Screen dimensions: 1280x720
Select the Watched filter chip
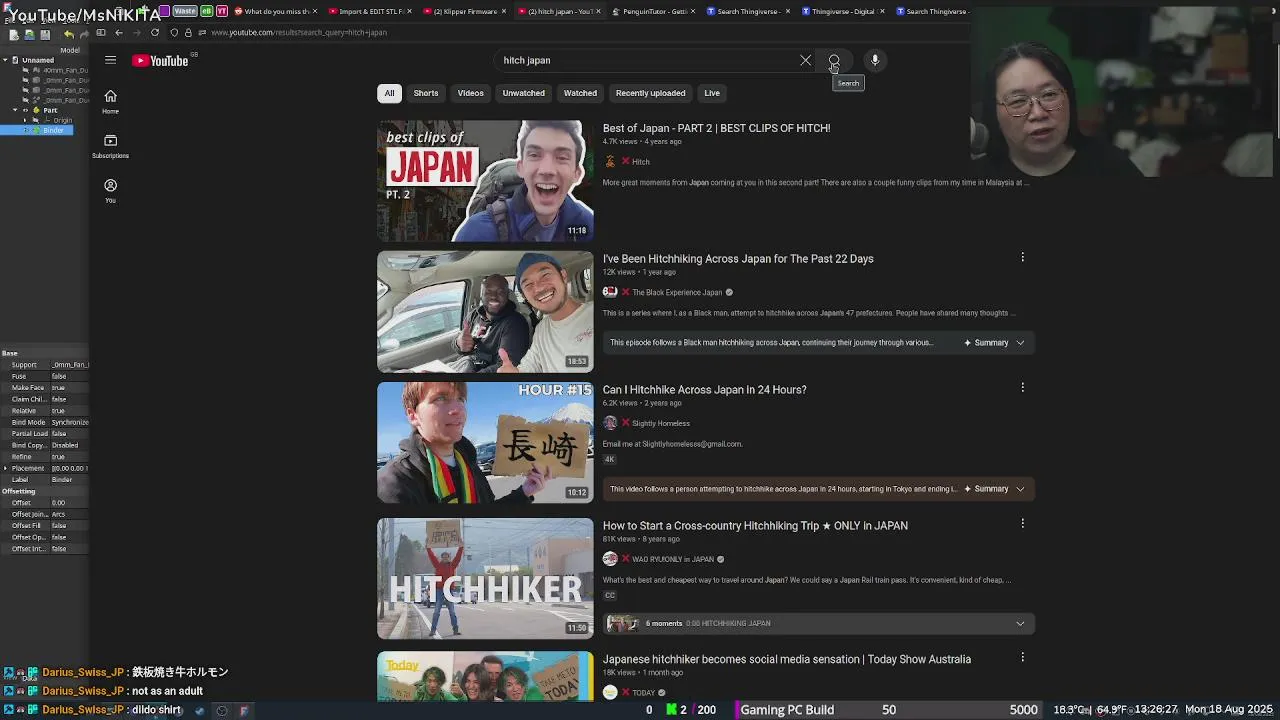pyautogui.click(x=580, y=93)
